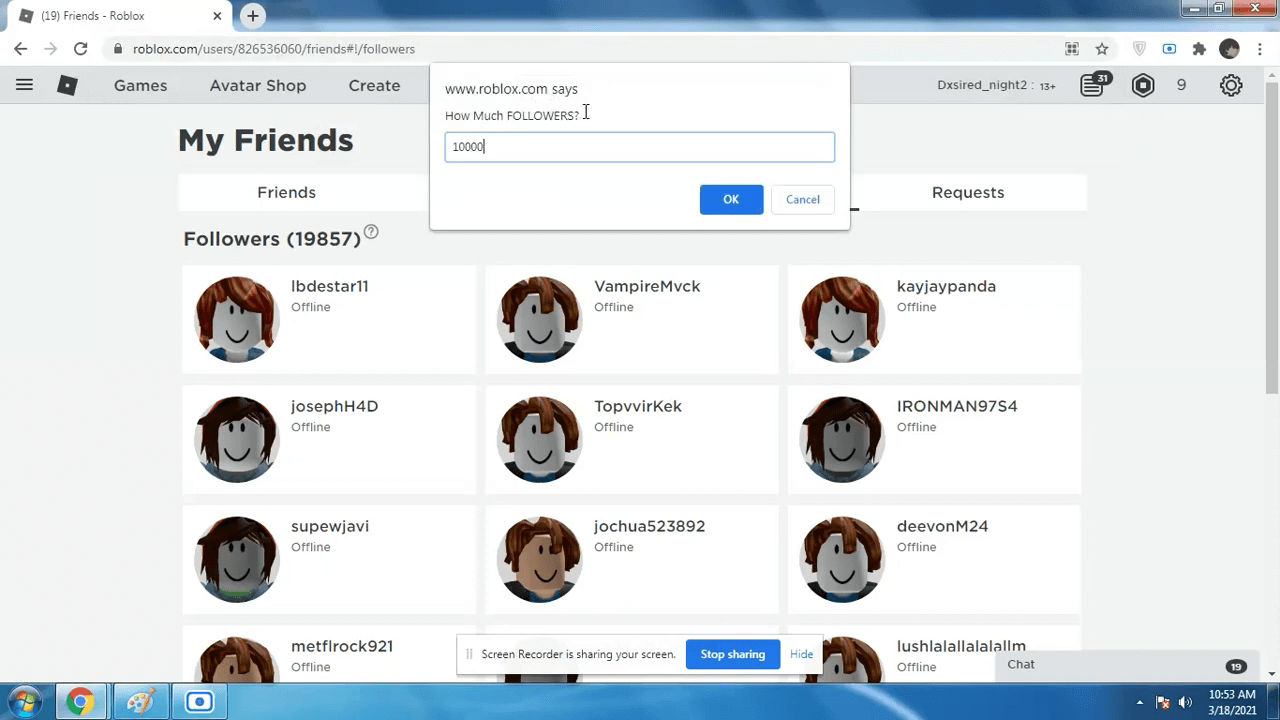Viewport: 1280px width, 720px height.
Task: Open metflrock921's profile link
Action: (342, 646)
